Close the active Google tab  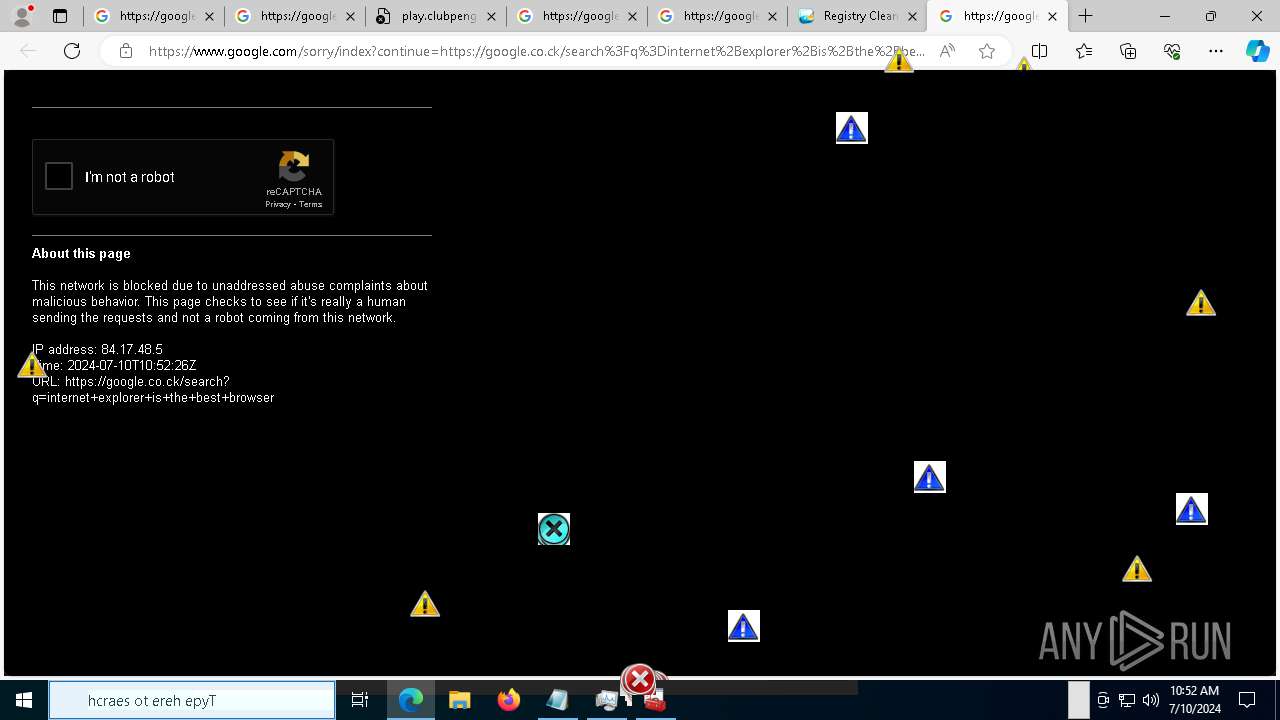(1052, 16)
